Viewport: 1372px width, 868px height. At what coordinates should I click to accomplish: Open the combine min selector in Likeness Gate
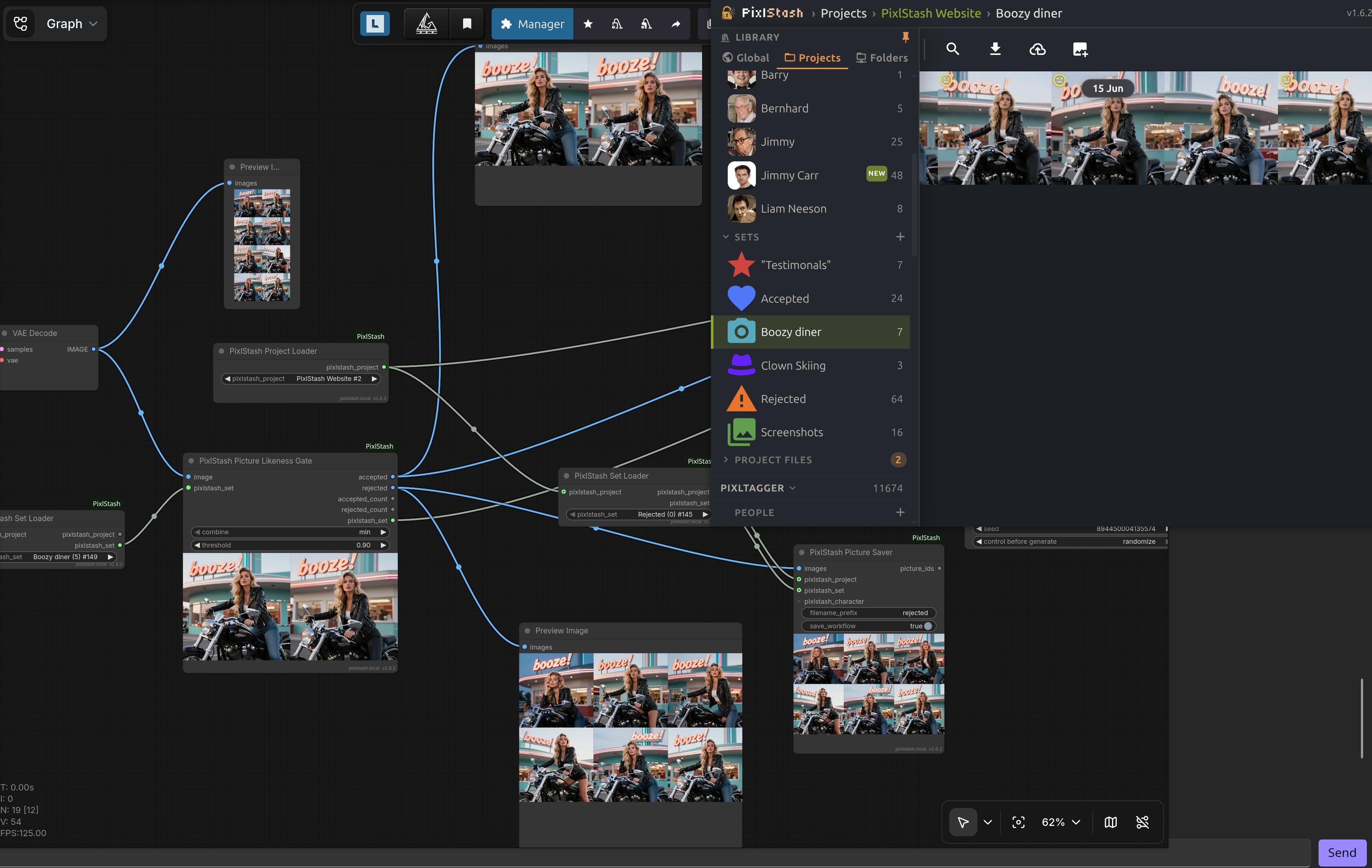tap(290, 532)
